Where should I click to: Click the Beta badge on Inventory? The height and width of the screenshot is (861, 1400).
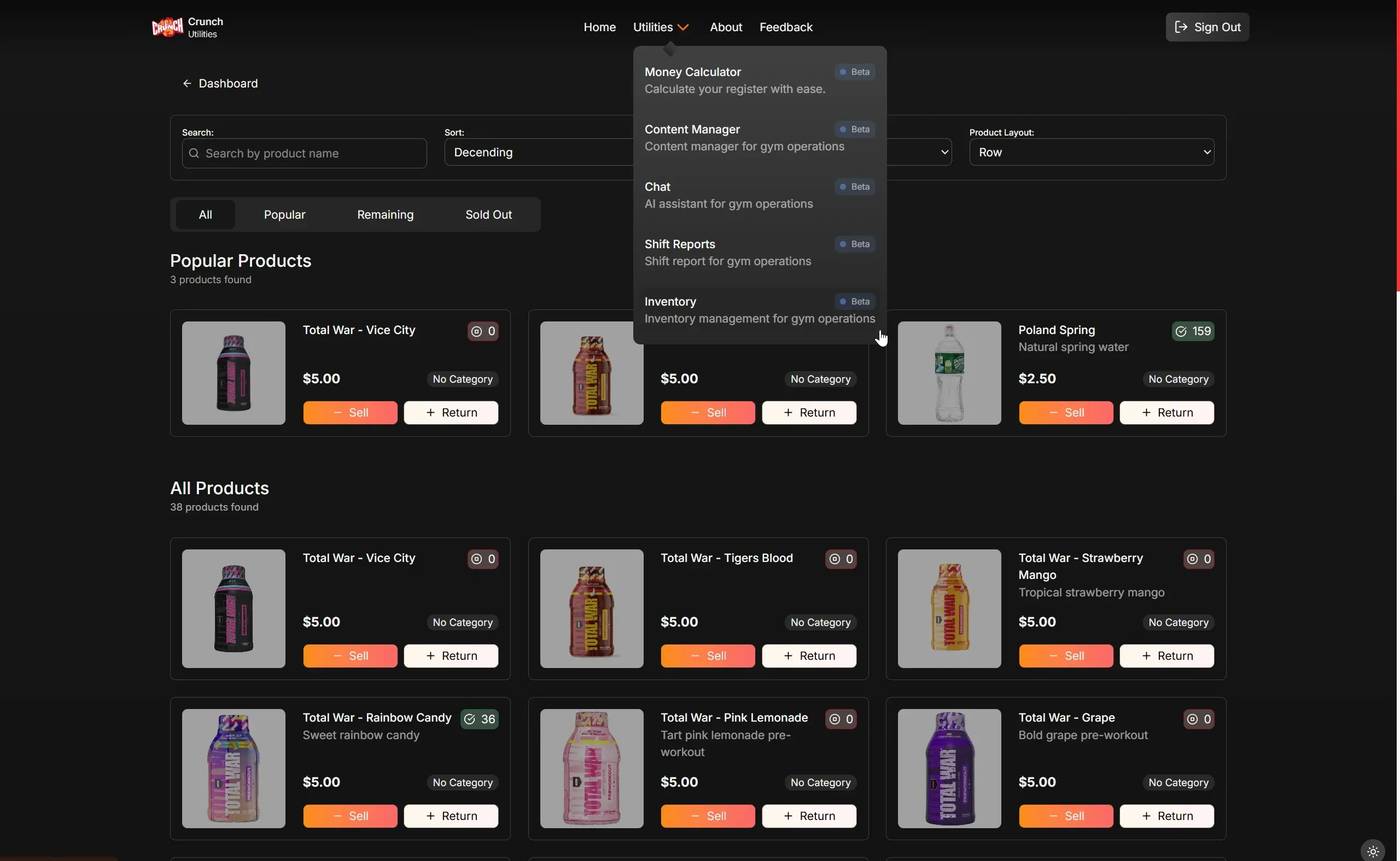(854, 301)
